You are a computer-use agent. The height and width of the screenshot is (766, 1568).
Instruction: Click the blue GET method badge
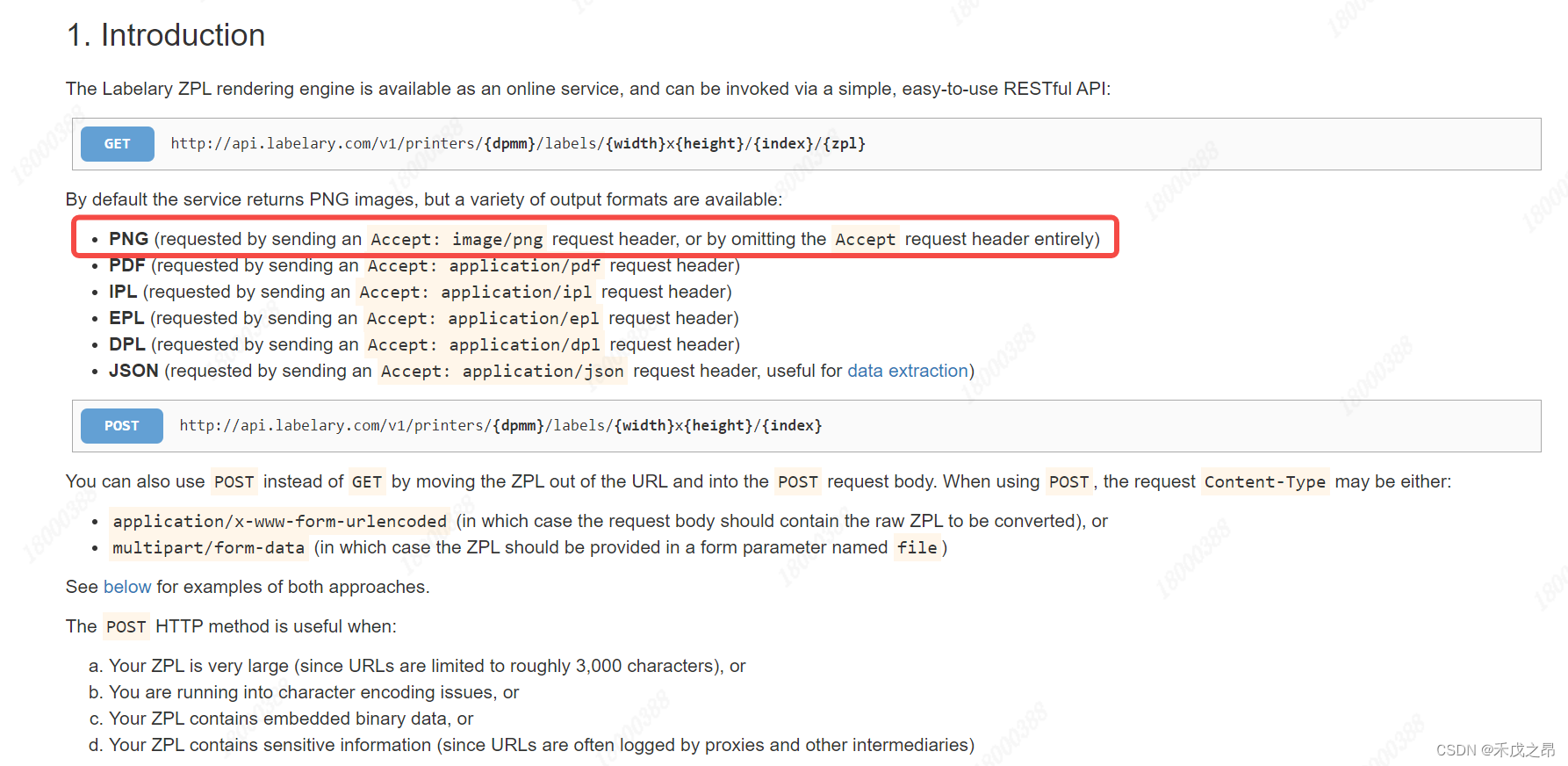(x=117, y=144)
